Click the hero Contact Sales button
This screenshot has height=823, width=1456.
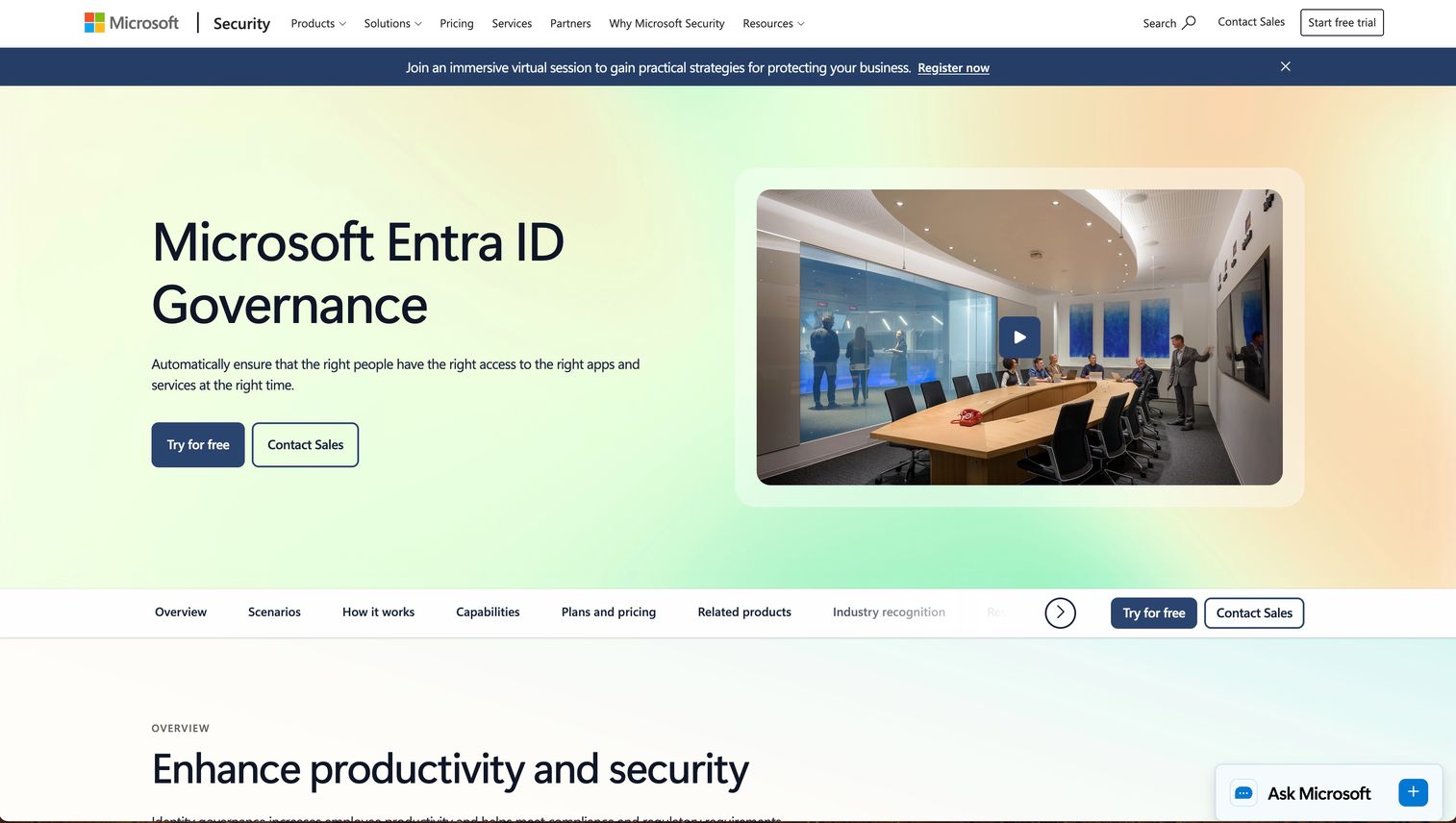[305, 445]
